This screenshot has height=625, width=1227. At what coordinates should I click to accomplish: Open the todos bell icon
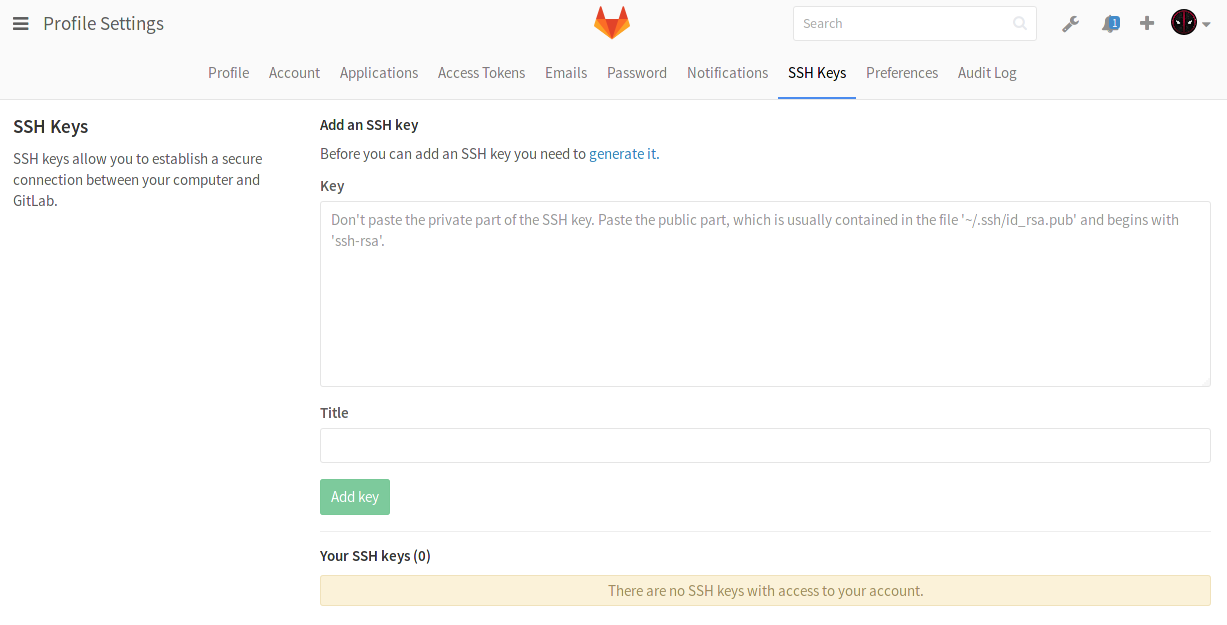coord(1110,24)
